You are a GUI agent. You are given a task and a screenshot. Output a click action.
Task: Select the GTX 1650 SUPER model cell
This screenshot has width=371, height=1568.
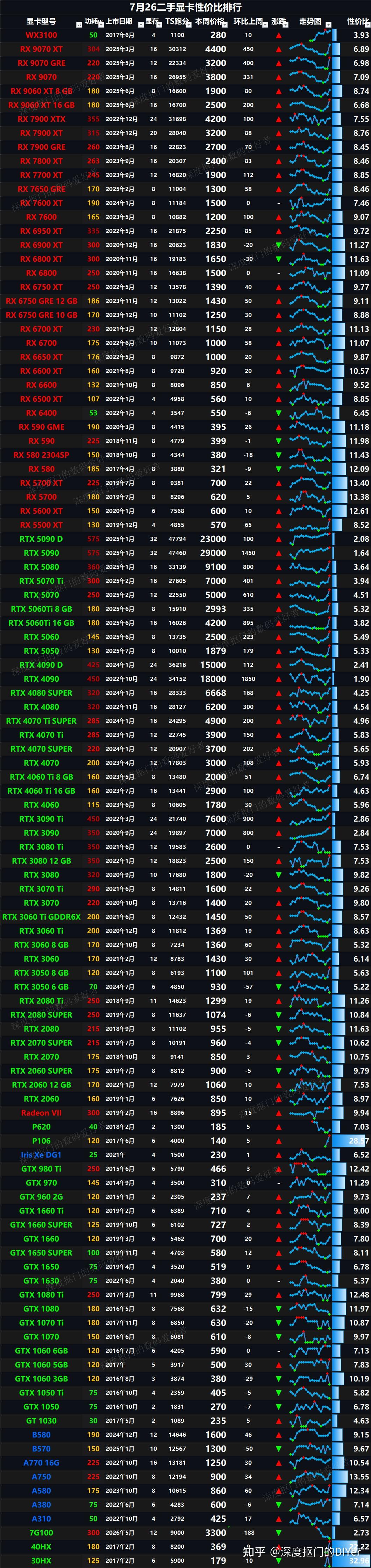(x=41, y=1253)
